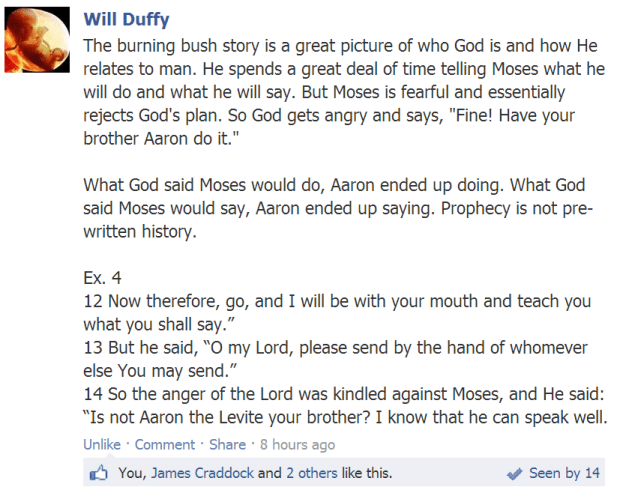620x487 pixels.
Task: Visit James Craddock's profile
Action: 203,472
